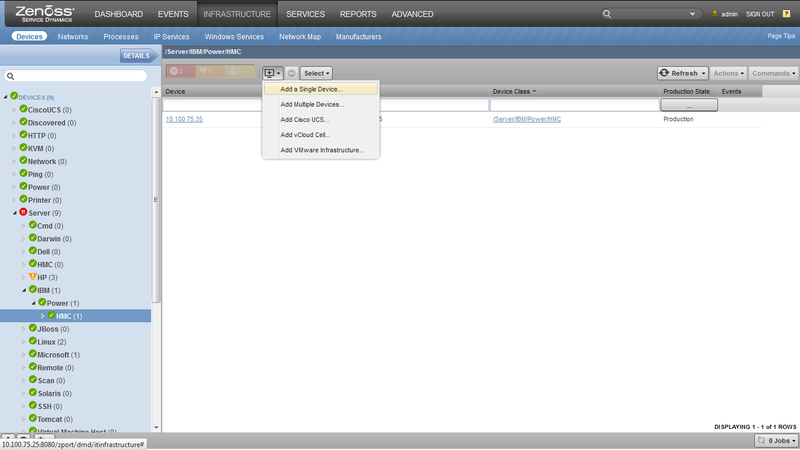
Task: Expand the Linux tree node
Action: pyautogui.click(x=23, y=342)
